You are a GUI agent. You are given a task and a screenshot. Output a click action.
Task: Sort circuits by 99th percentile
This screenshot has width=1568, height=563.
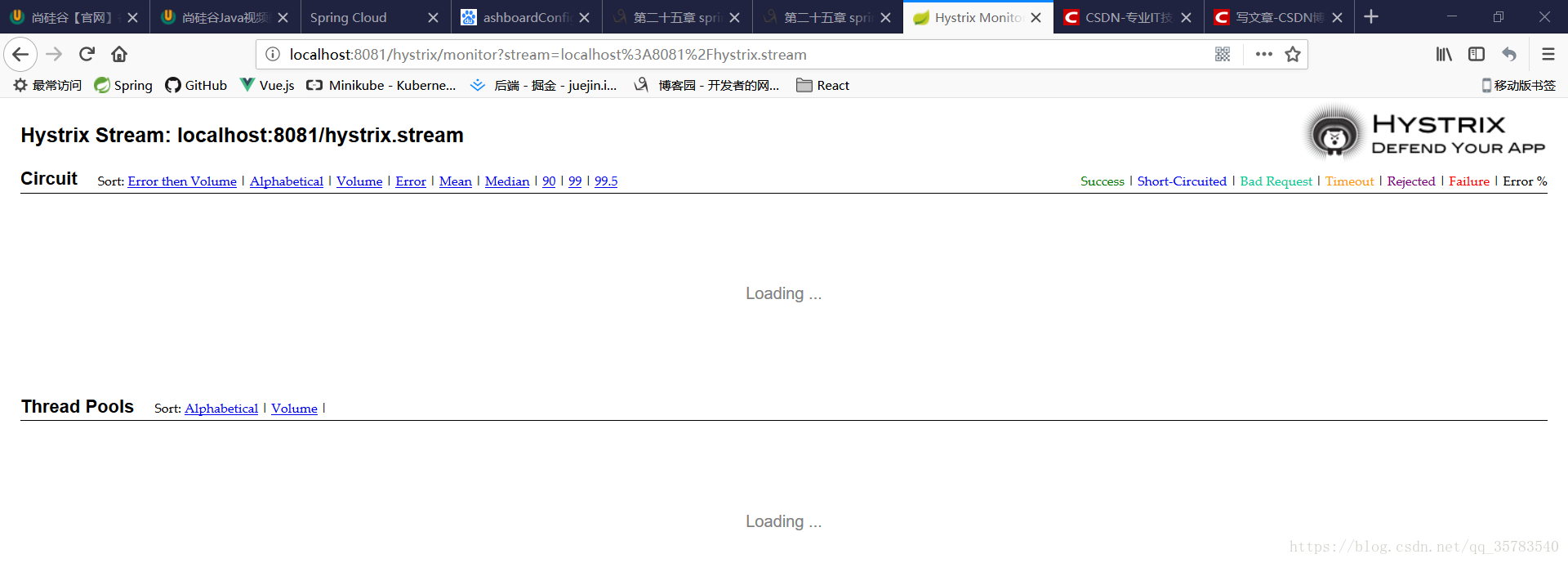(575, 181)
